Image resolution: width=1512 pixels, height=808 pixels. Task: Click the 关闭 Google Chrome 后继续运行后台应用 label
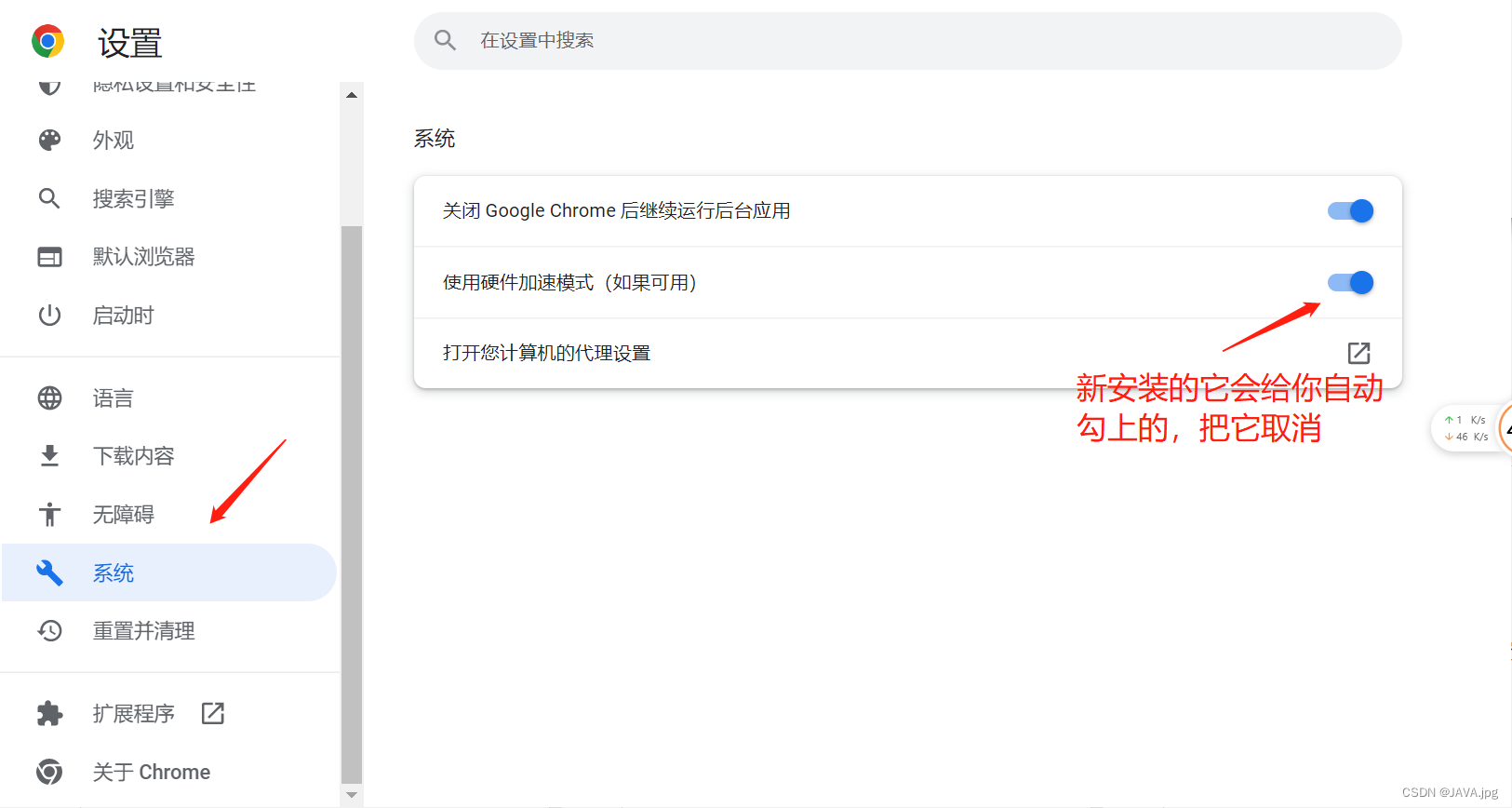(x=616, y=211)
